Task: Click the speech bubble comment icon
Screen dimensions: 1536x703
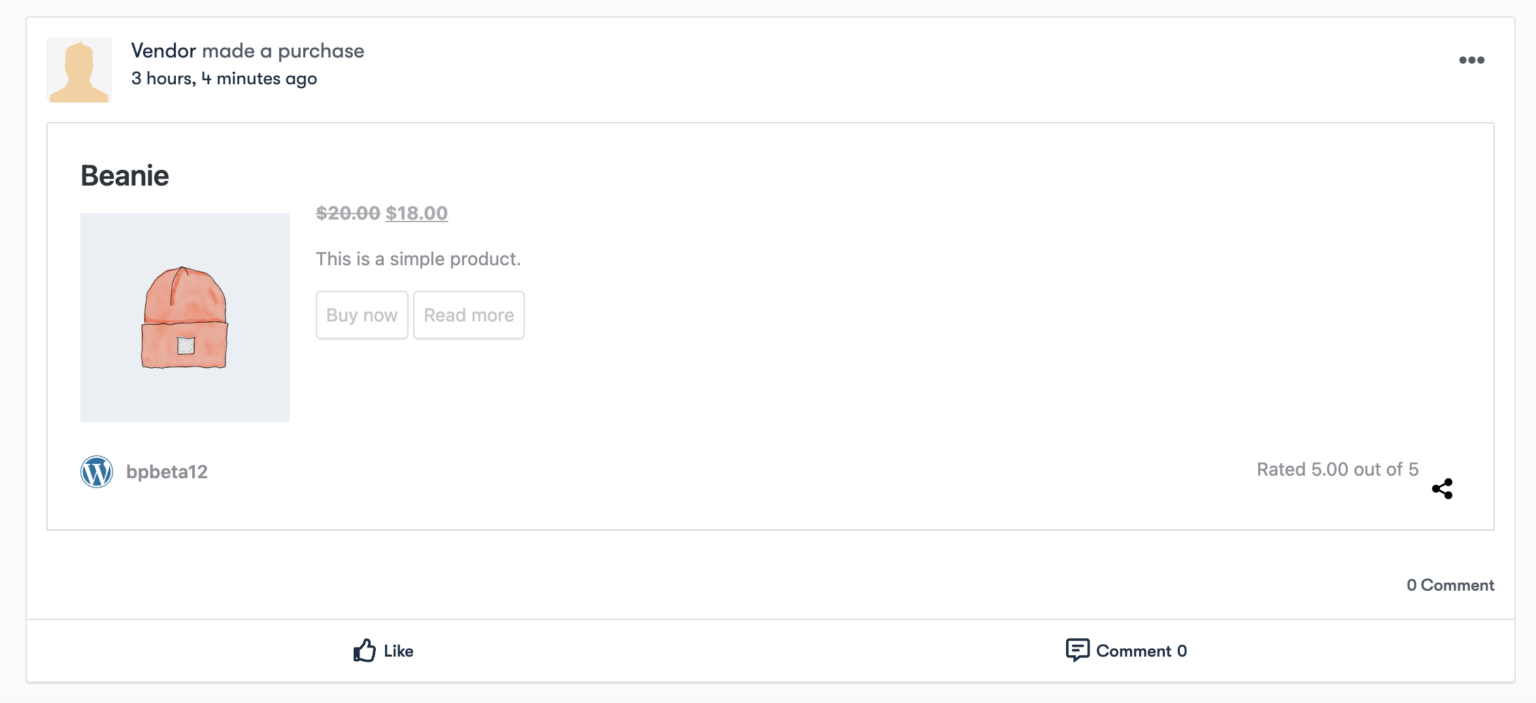Action: [1077, 650]
